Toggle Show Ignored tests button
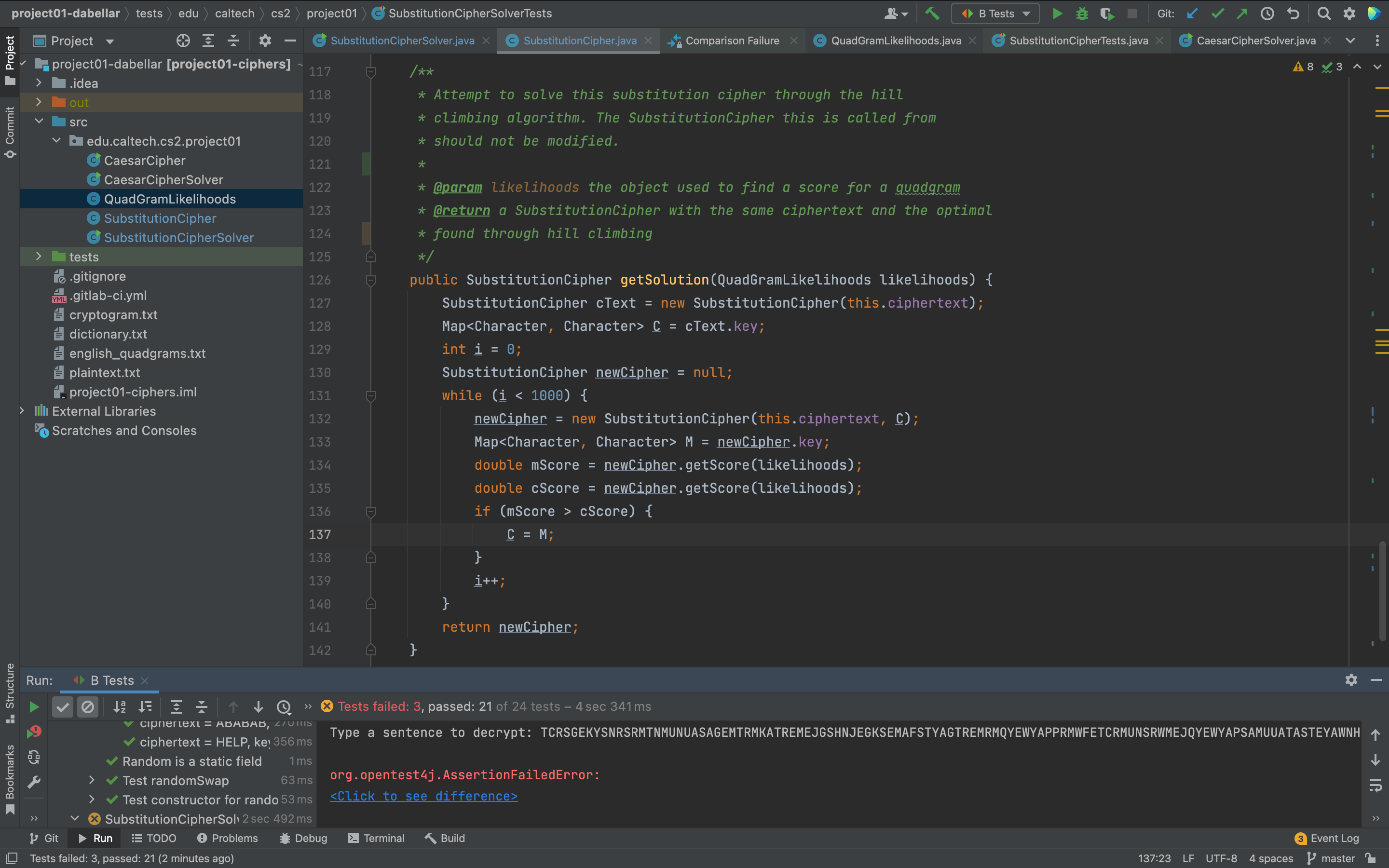Screen dimensions: 1389x868 click(x=88, y=706)
